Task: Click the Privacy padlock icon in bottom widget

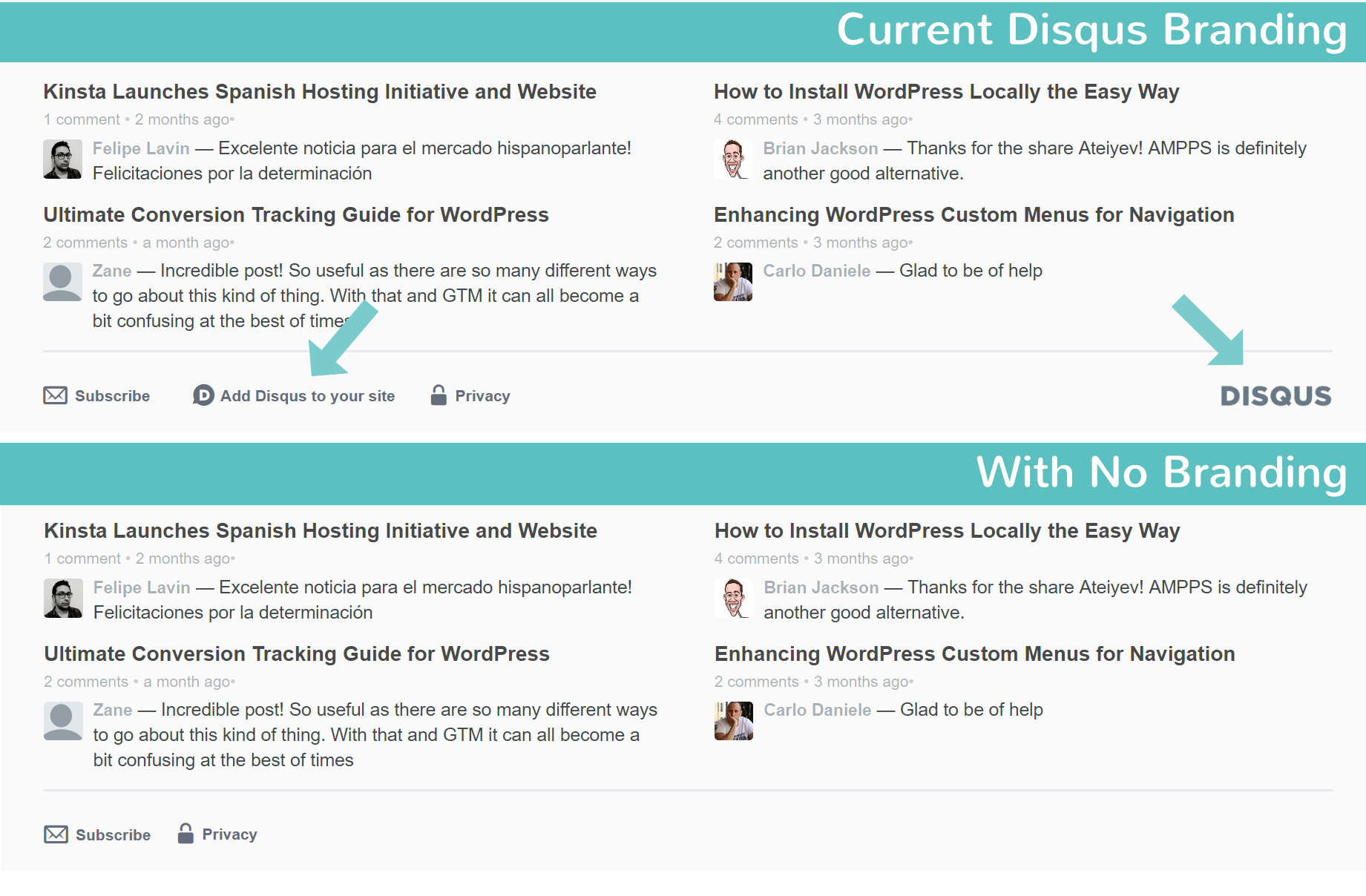Action: click(185, 834)
